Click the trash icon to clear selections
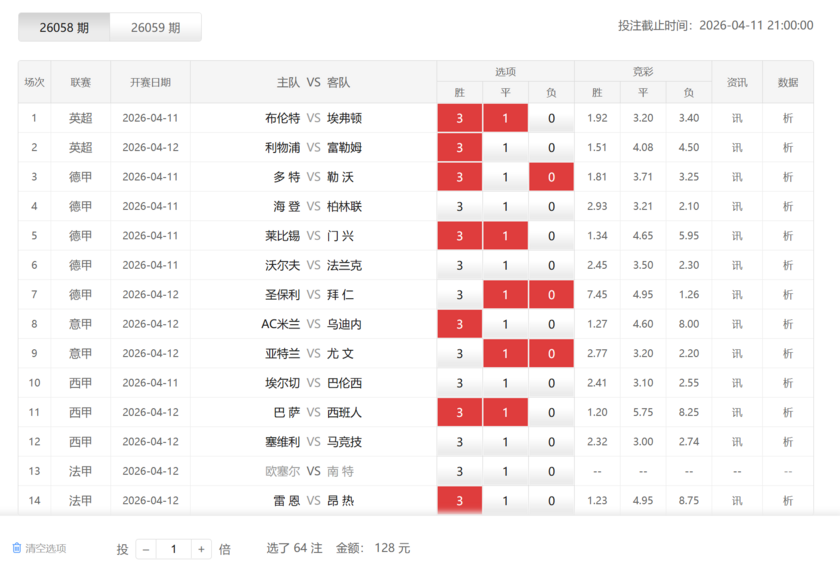This screenshot has height=565, width=840. 17,548
